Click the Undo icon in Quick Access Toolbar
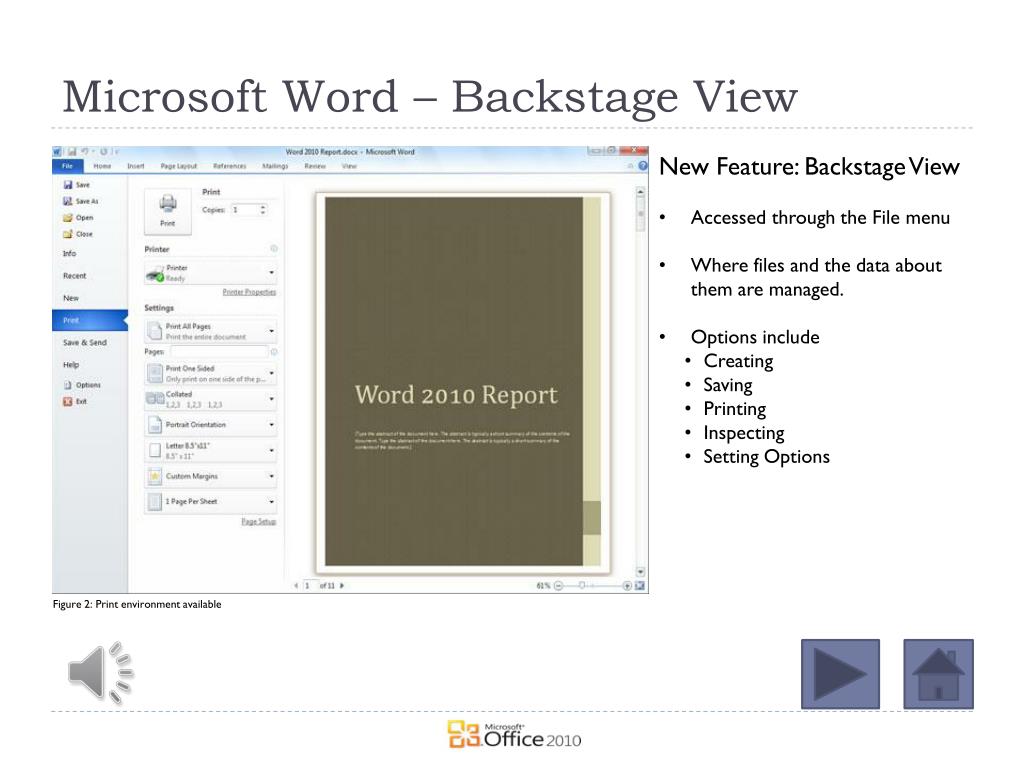The width and height of the screenshot is (1024, 768). (x=84, y=152)
